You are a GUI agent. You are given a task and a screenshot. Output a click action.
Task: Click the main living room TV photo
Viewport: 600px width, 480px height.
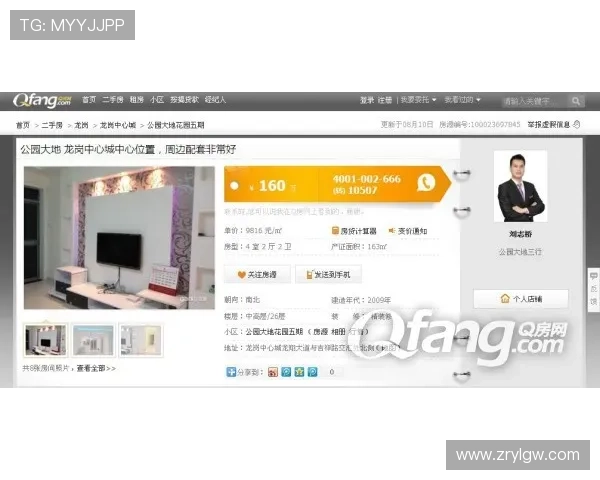pos(119,238)
